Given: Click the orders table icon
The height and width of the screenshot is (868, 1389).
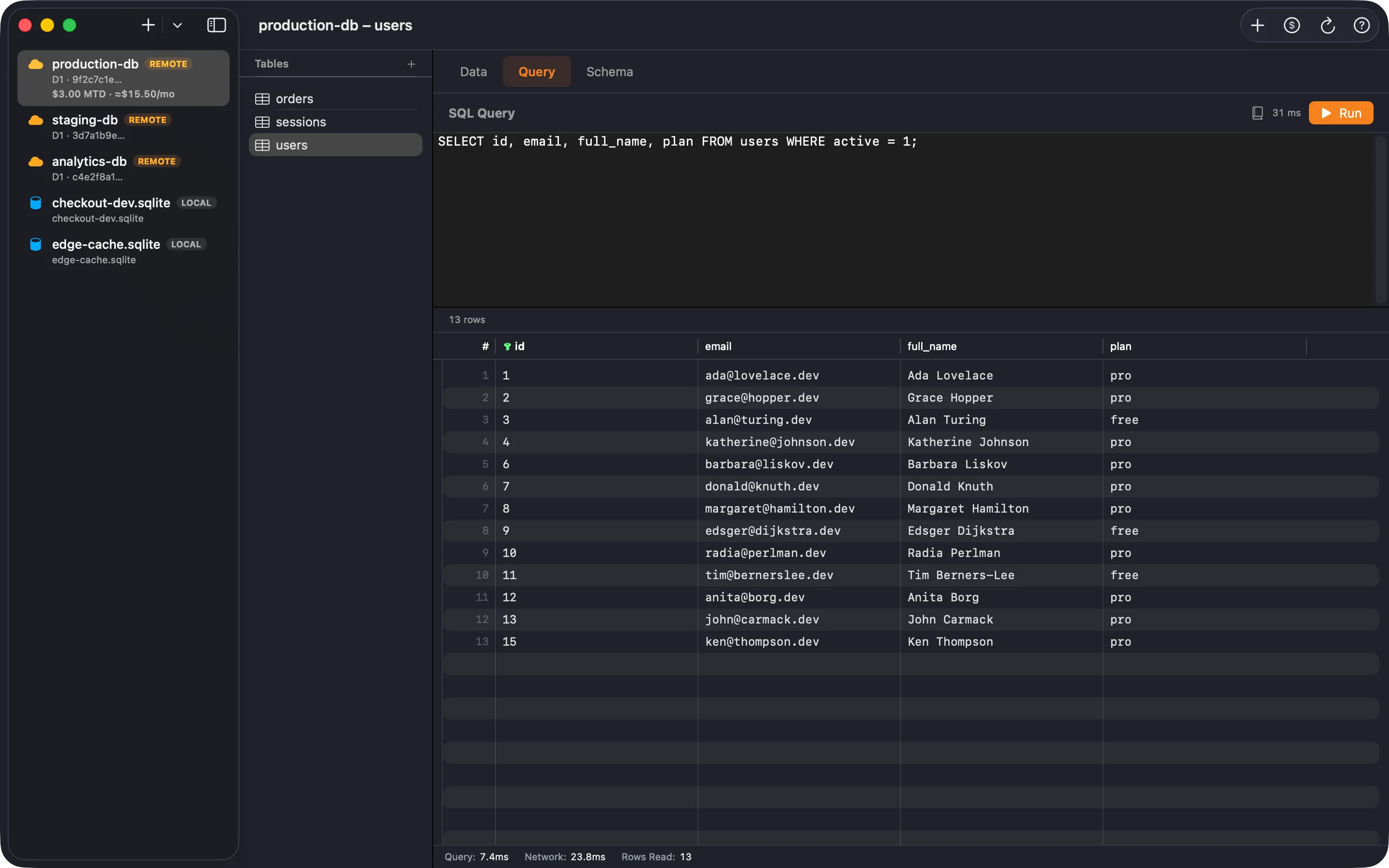Looking at the screenshot, I should pos(262,99).
